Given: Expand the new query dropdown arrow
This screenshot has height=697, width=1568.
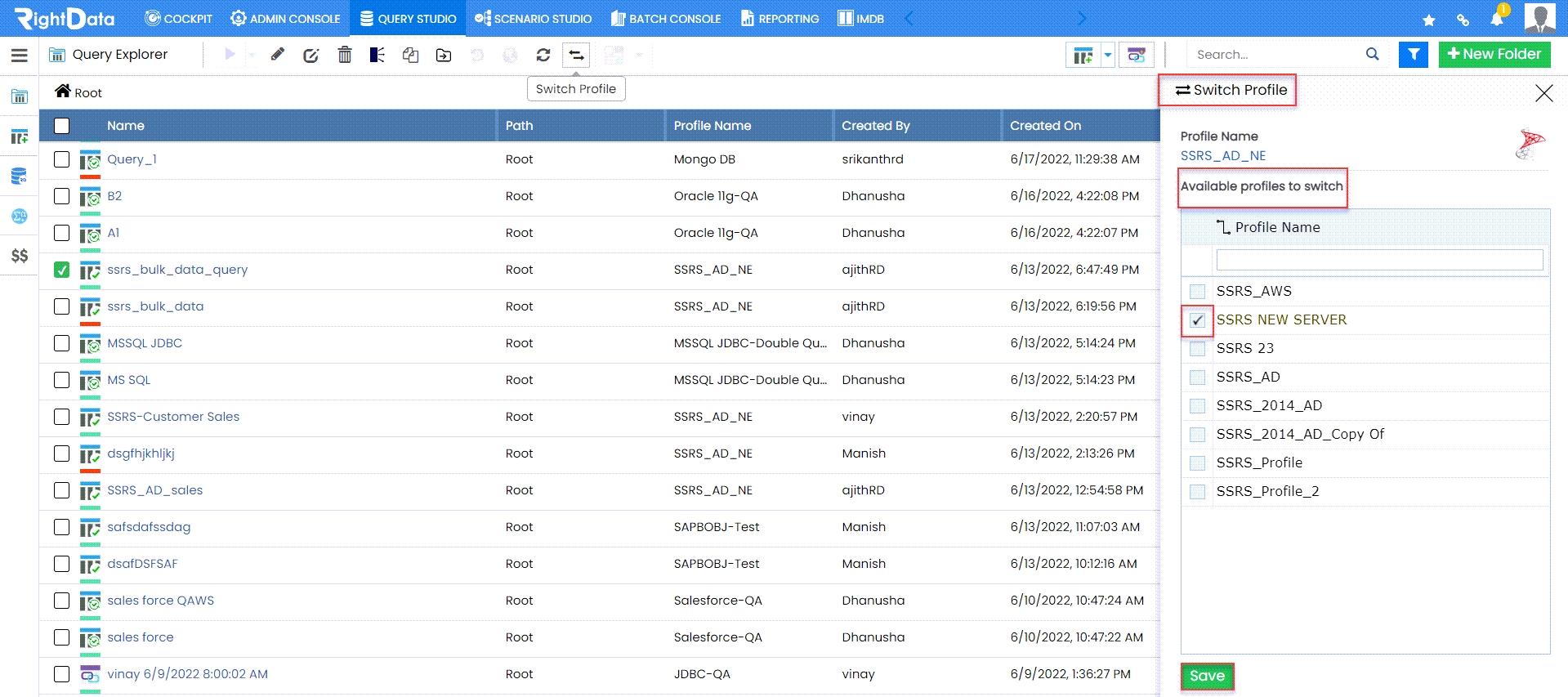Looking at the screenshot, I should click(x=1107, y=56).
